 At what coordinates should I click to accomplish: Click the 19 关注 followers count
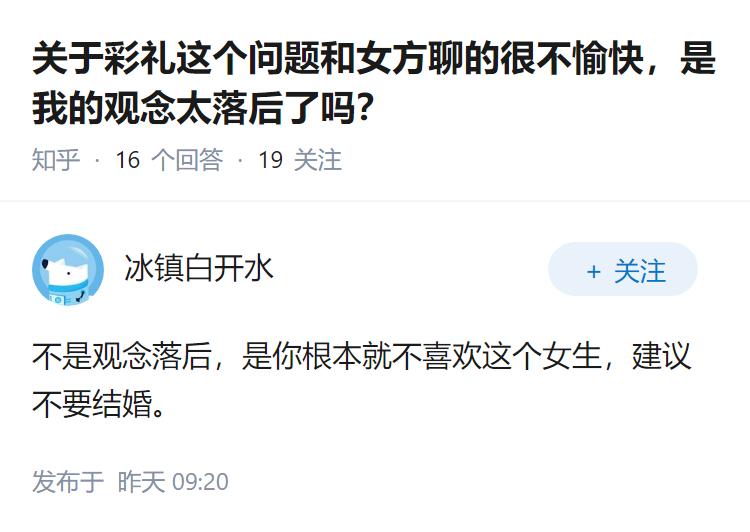point(300,160)
